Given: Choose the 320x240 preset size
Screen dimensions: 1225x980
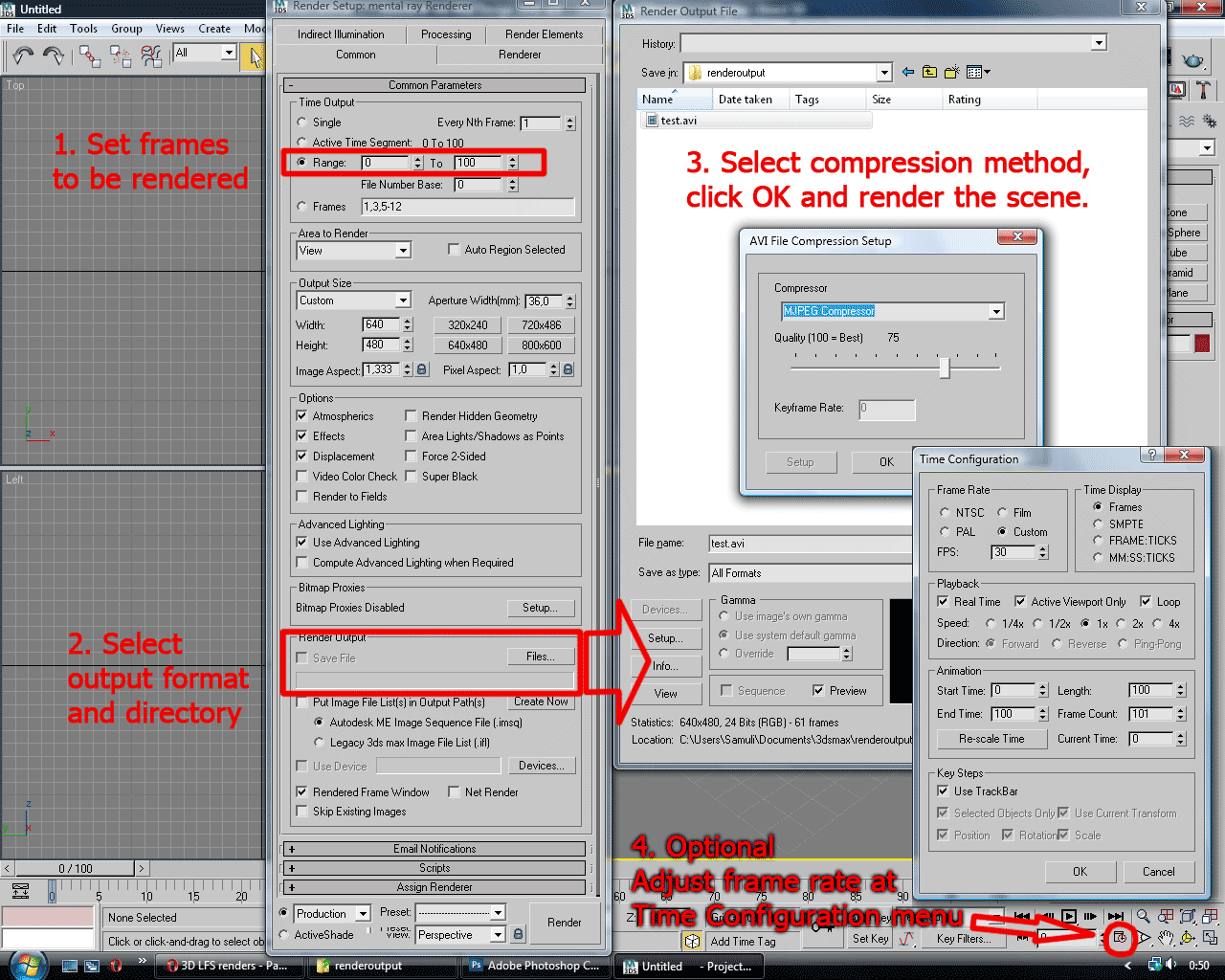Looking at the screenshot, I should (468, 325).
